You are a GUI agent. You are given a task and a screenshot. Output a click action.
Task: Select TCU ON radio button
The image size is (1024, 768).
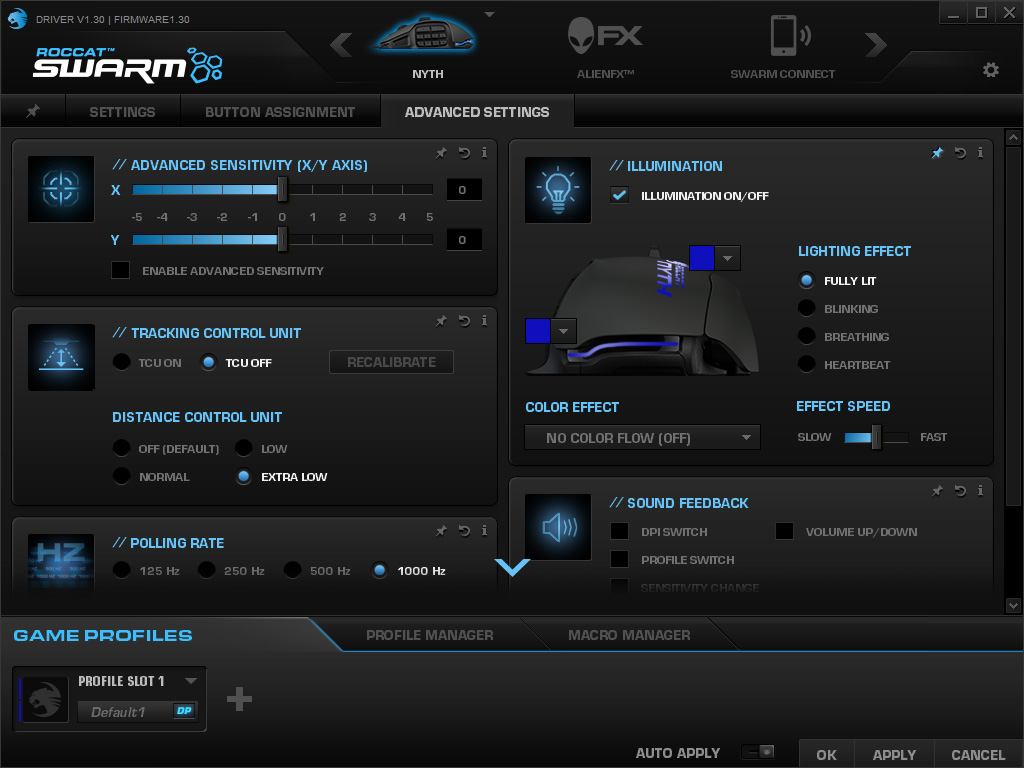pos(121,362)
